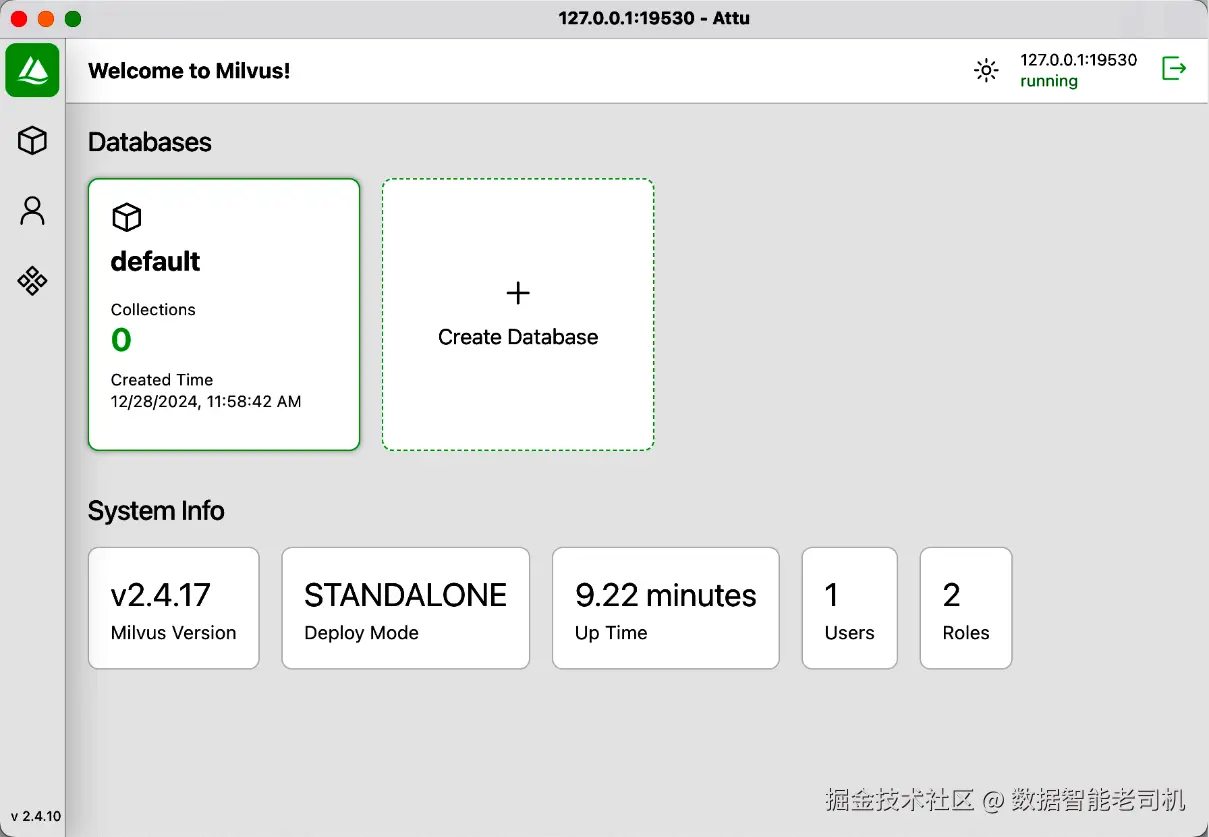Click the Welcome to Milvus! heading
The width and height of the screenshot is (1209, 837).
pyautogui.click(x=189, y=71)
